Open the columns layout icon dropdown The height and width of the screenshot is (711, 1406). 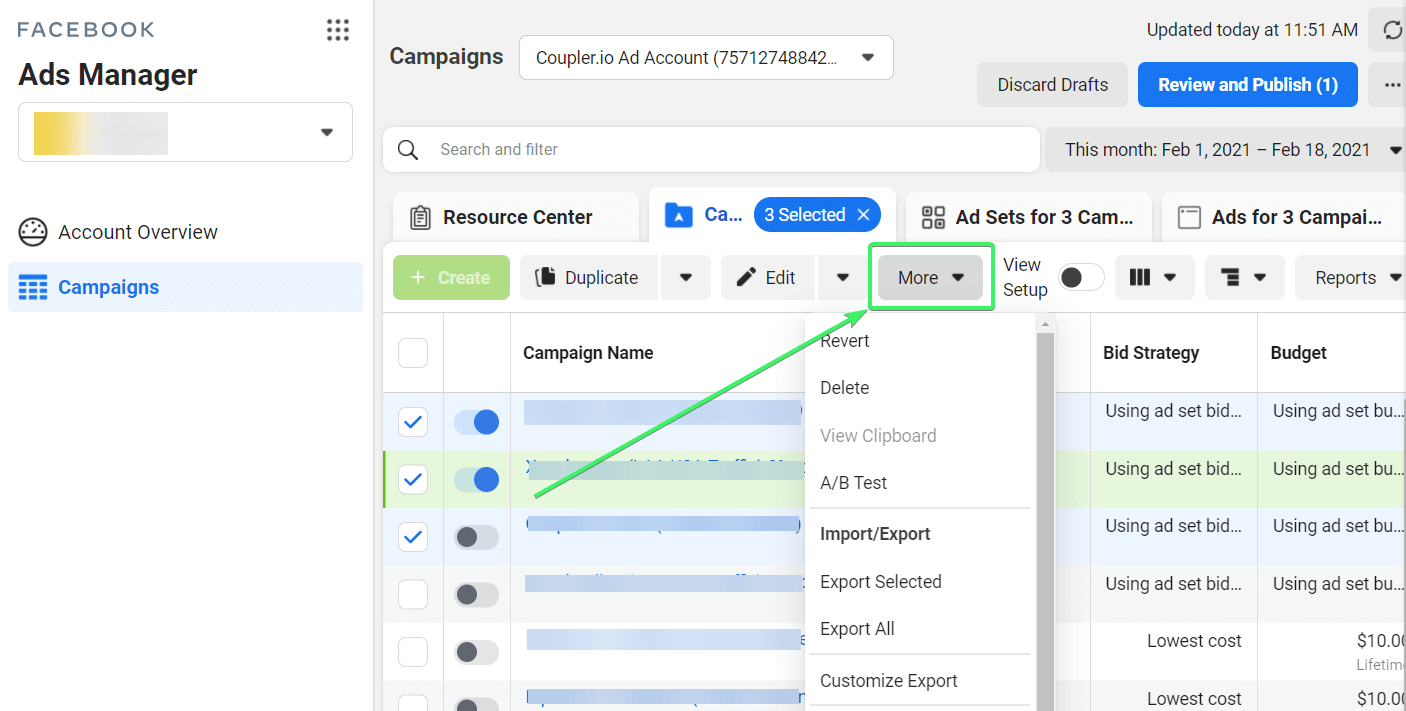(x=1154, y=278)
